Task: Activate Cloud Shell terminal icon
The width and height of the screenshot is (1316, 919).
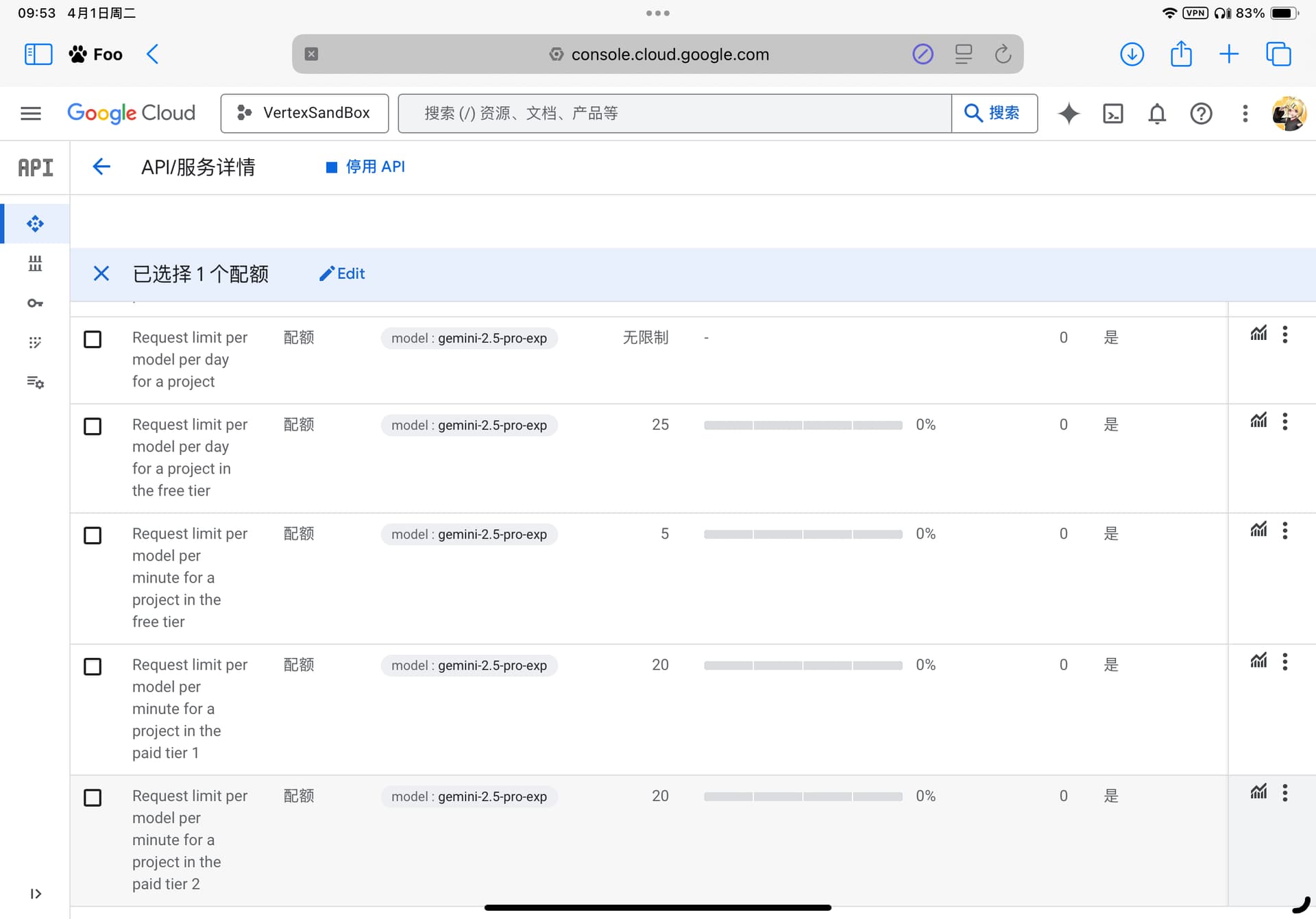Action: [x=1113, y=113]
